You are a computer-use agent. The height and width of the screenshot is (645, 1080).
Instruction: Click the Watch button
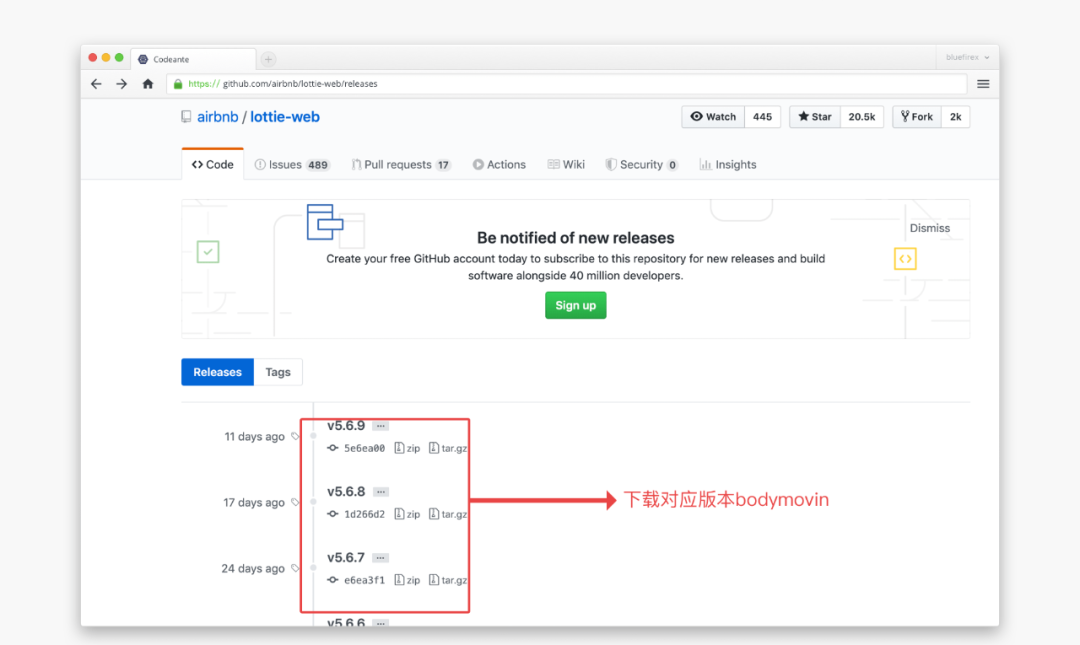[x=714, y=117]
